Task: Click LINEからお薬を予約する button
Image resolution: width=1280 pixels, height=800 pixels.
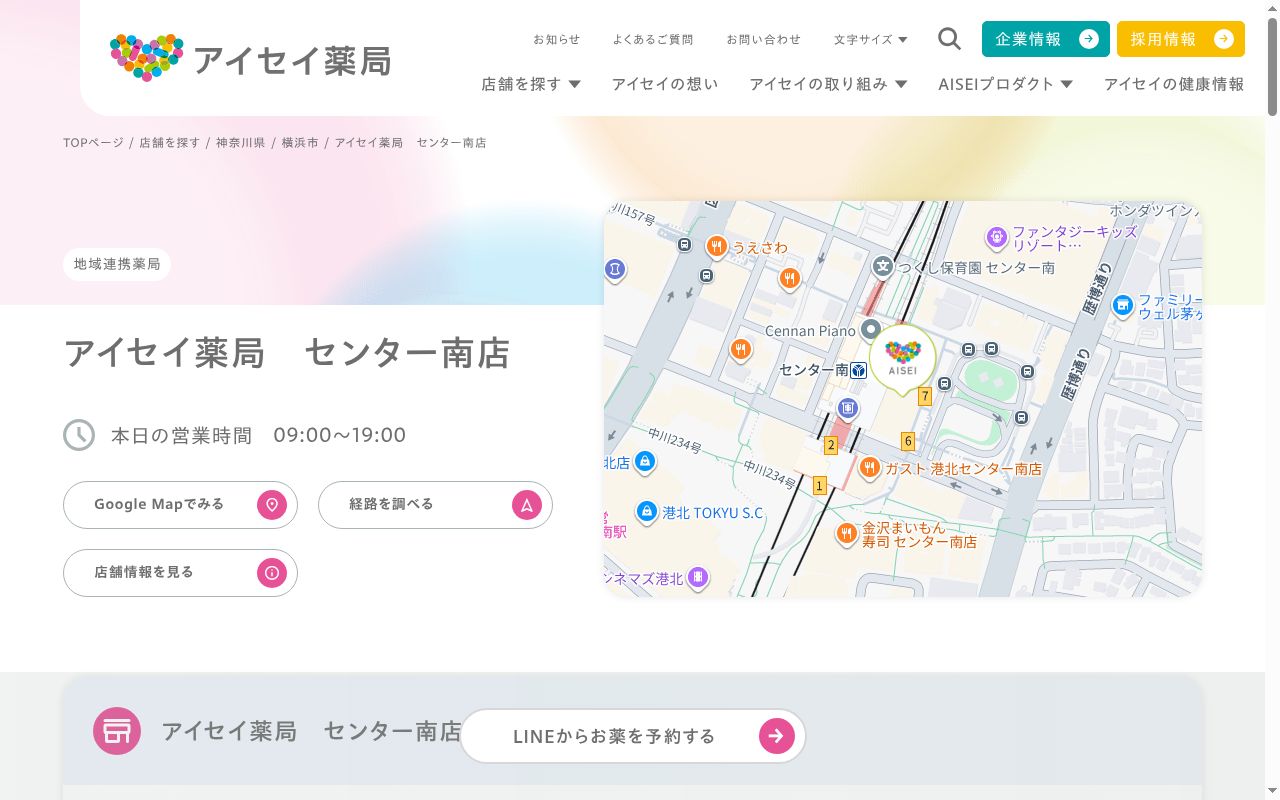Action: (x=633, y=736)
